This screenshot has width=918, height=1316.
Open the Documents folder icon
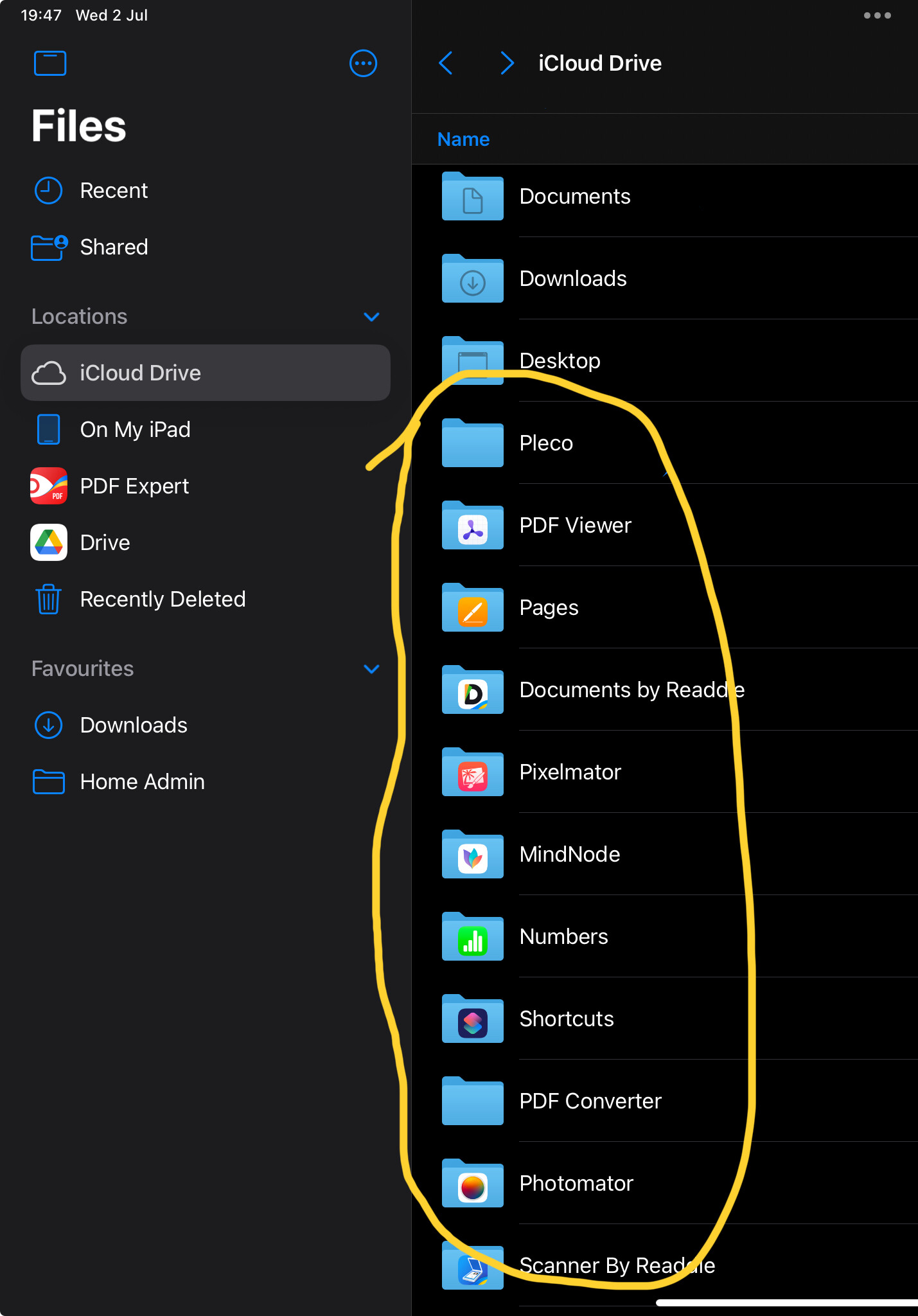[x=473, y=197]
